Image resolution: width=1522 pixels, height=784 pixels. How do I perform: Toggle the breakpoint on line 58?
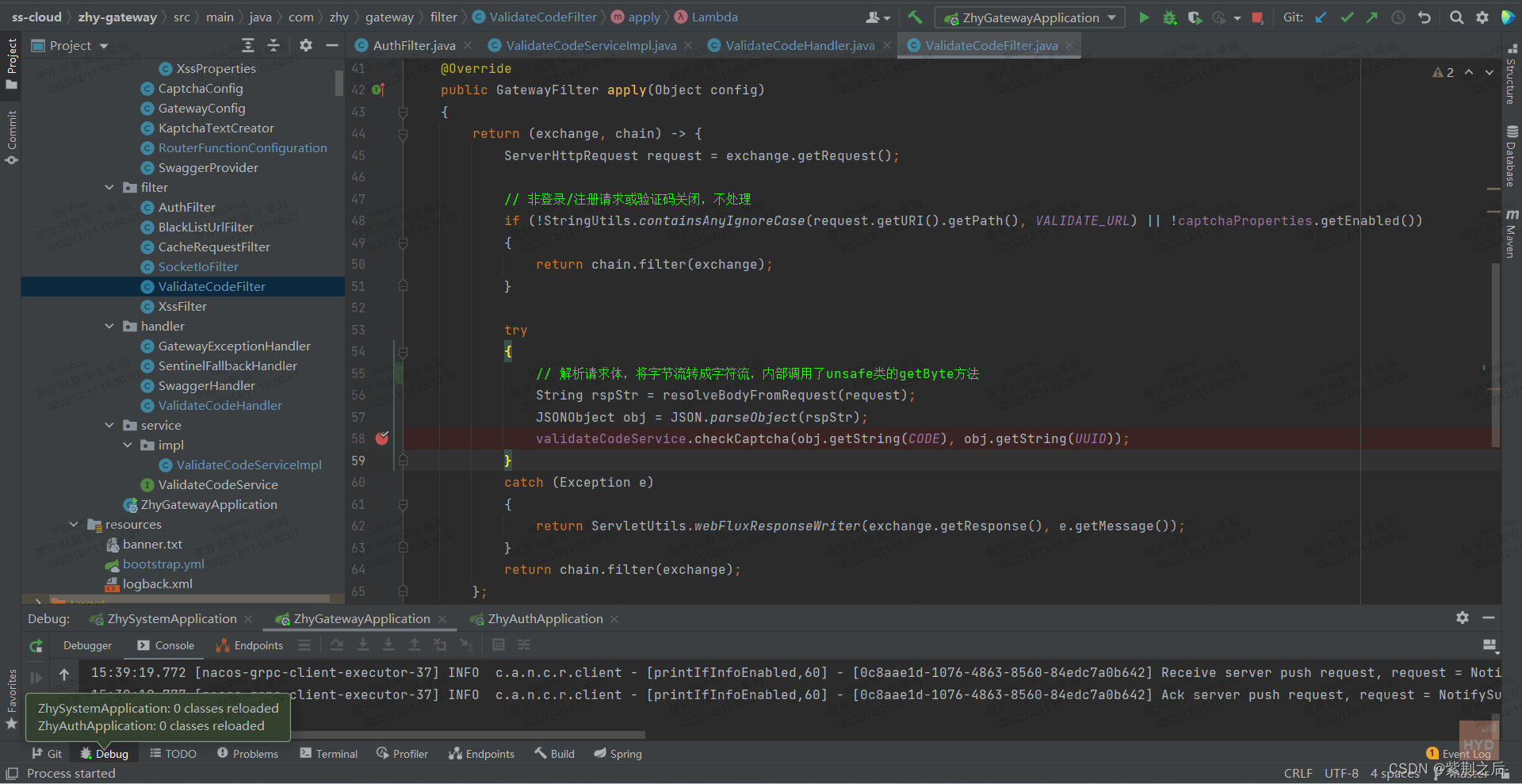[382, 438]
